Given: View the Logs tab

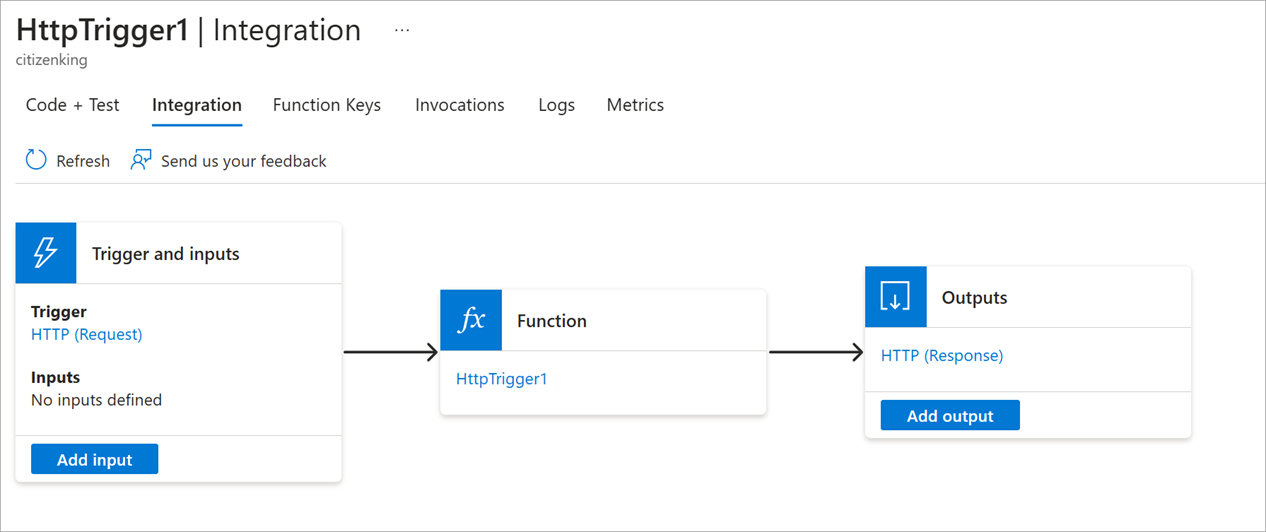Looking at the screenshot, I should click(x=556, y=105).
